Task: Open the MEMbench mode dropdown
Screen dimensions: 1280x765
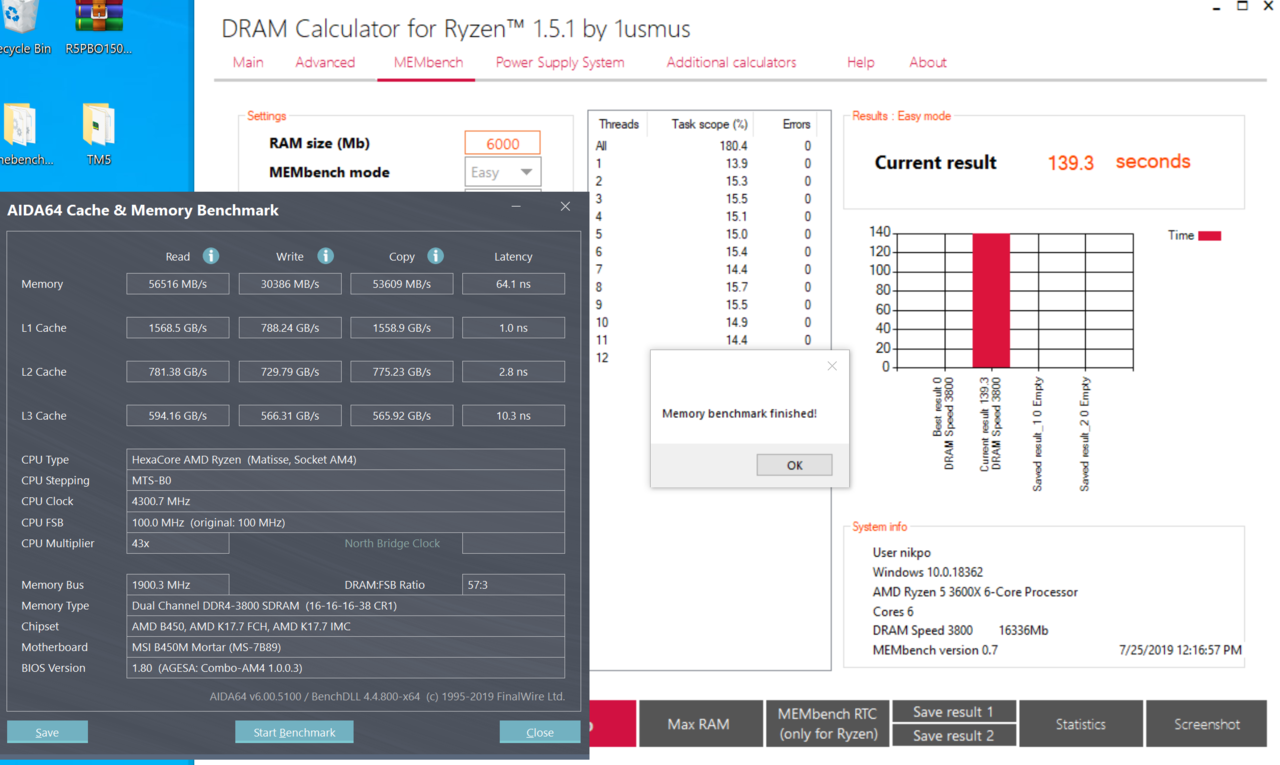Action: 503,172
